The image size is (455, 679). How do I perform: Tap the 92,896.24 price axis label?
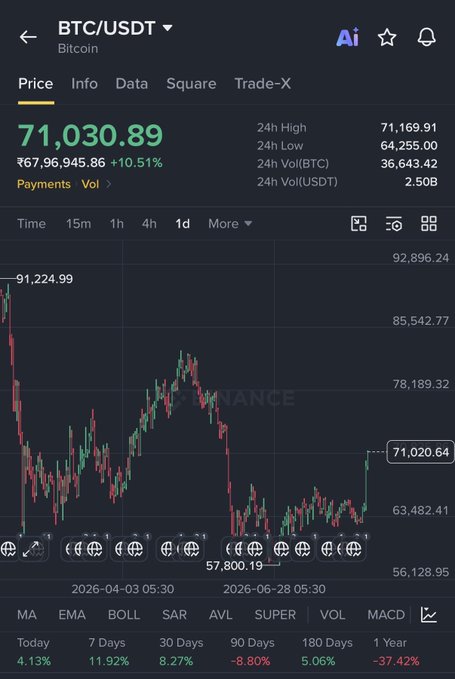pyautogui.click(x=420, y=258)
